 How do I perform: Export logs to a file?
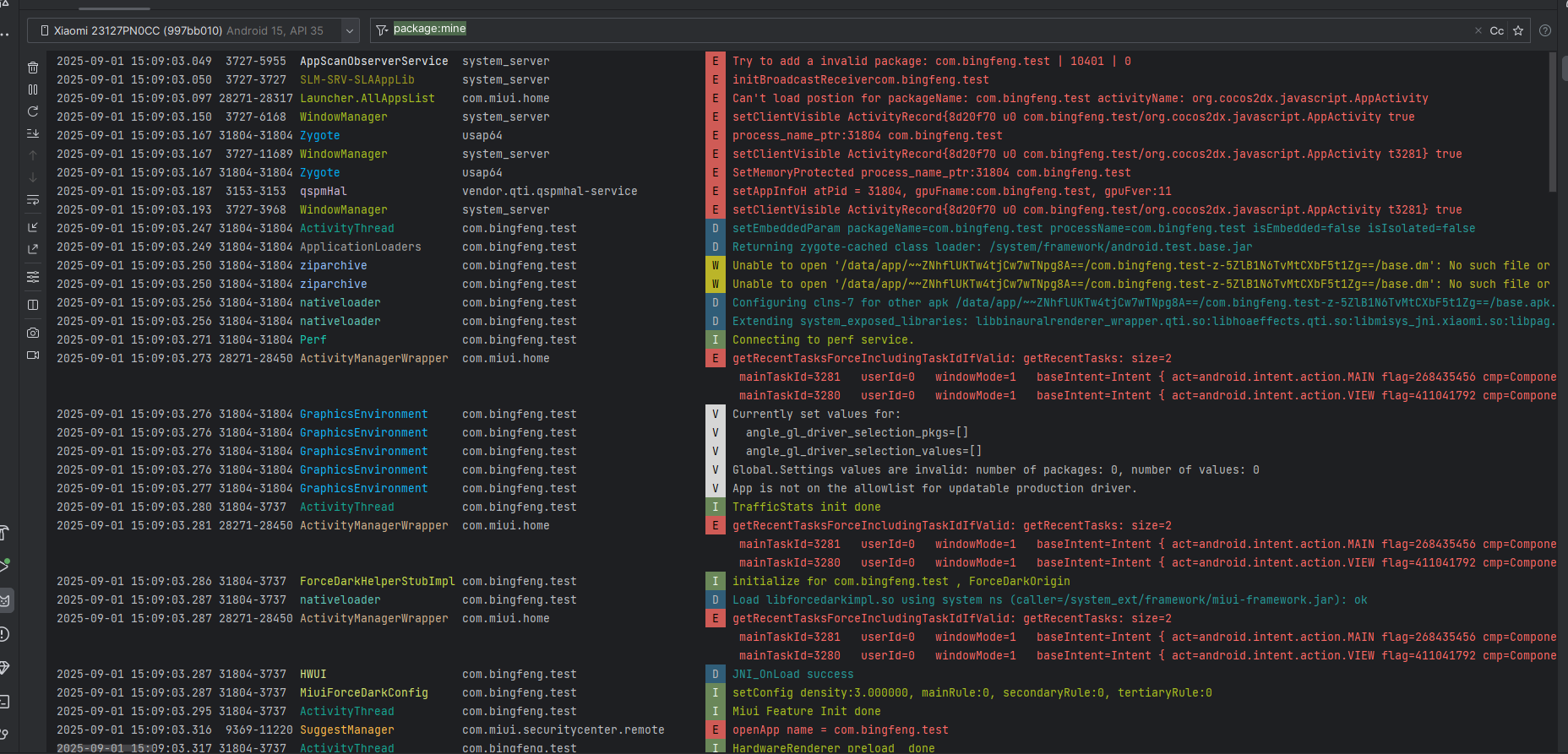33,249
